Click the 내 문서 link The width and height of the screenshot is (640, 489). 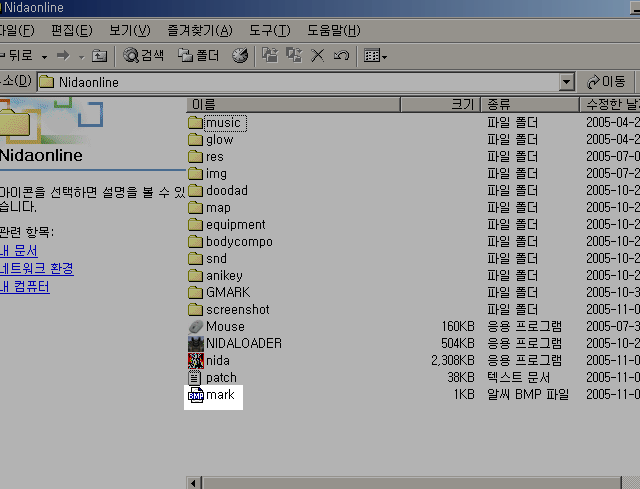[19, 251]
